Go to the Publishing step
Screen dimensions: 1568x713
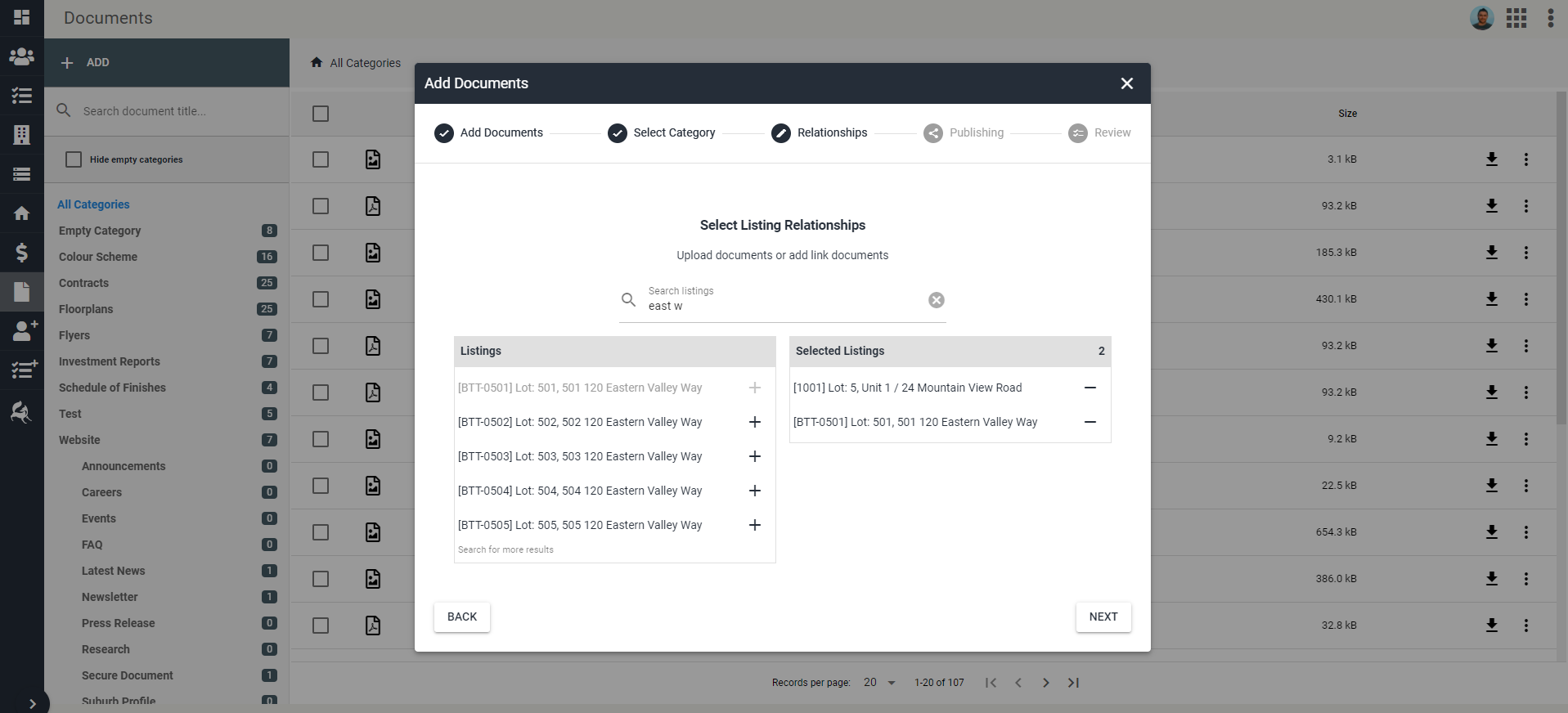964,132
